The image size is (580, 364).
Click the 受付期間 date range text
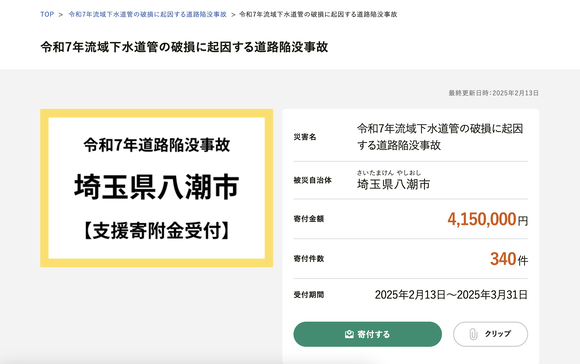pyautogui.click(x=451, y=295)
